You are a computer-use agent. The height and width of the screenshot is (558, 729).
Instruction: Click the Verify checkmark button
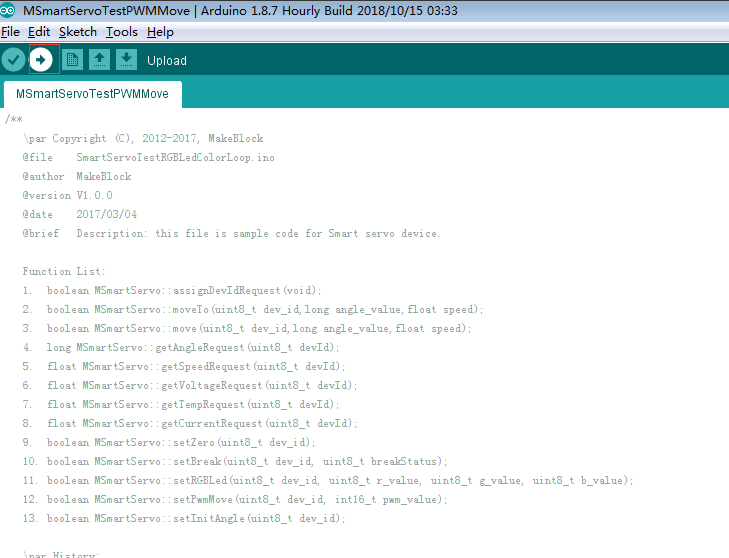click(x=13, y=60)
